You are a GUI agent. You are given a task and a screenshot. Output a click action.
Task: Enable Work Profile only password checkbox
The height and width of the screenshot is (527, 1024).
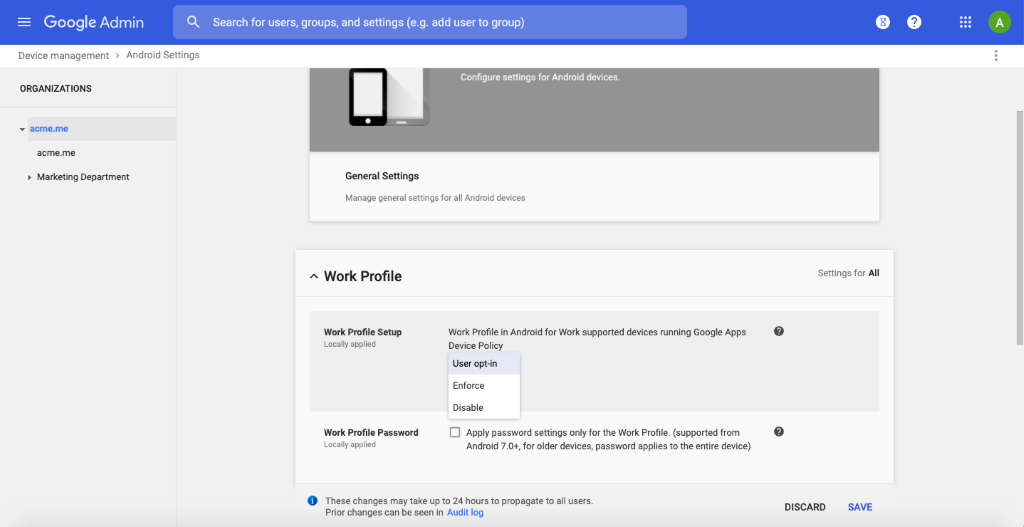[x=455, y=432]
